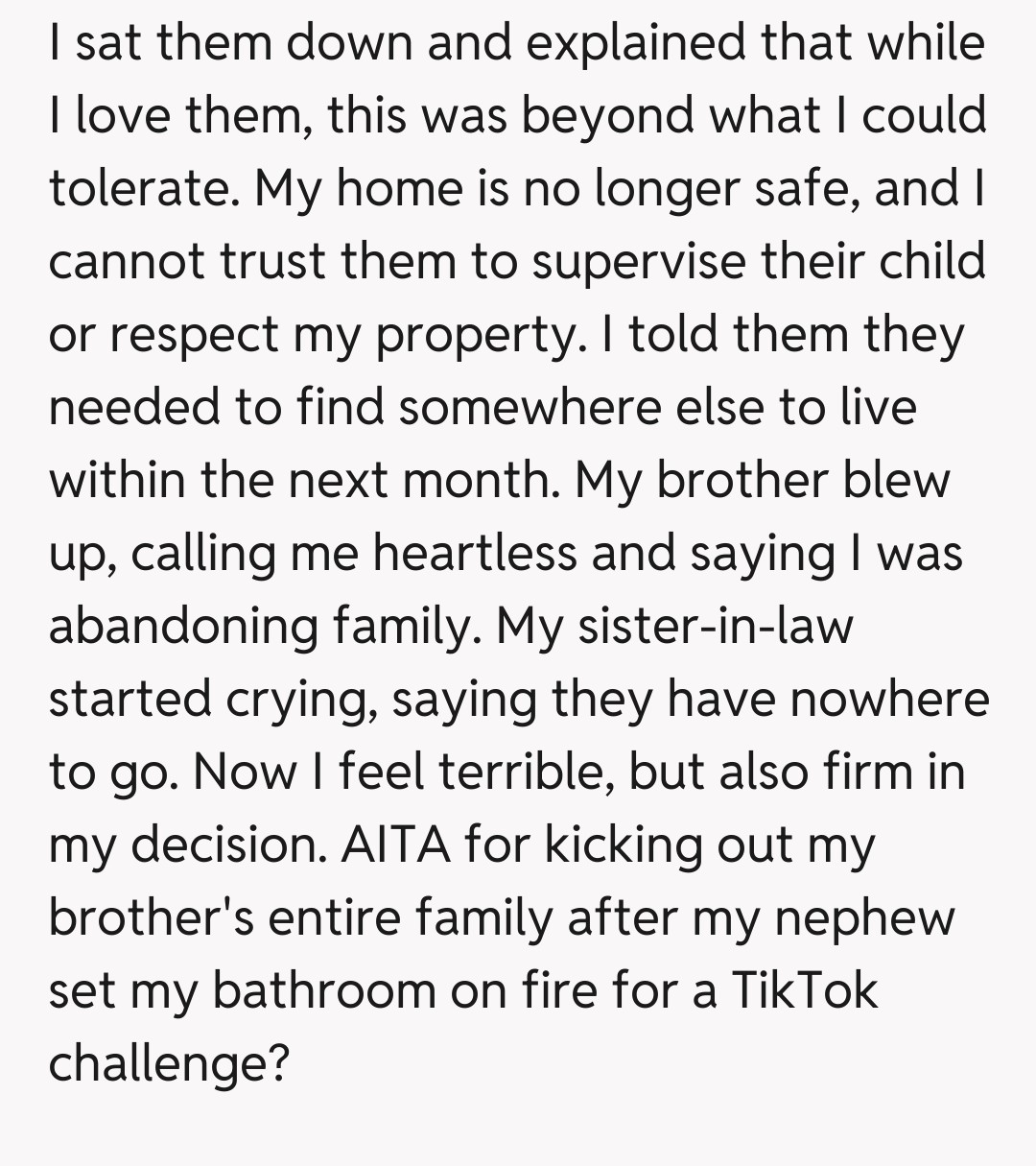1036x1166 pixels.
Task: Select the word "heartless" in the post
Action: [475, 553]
